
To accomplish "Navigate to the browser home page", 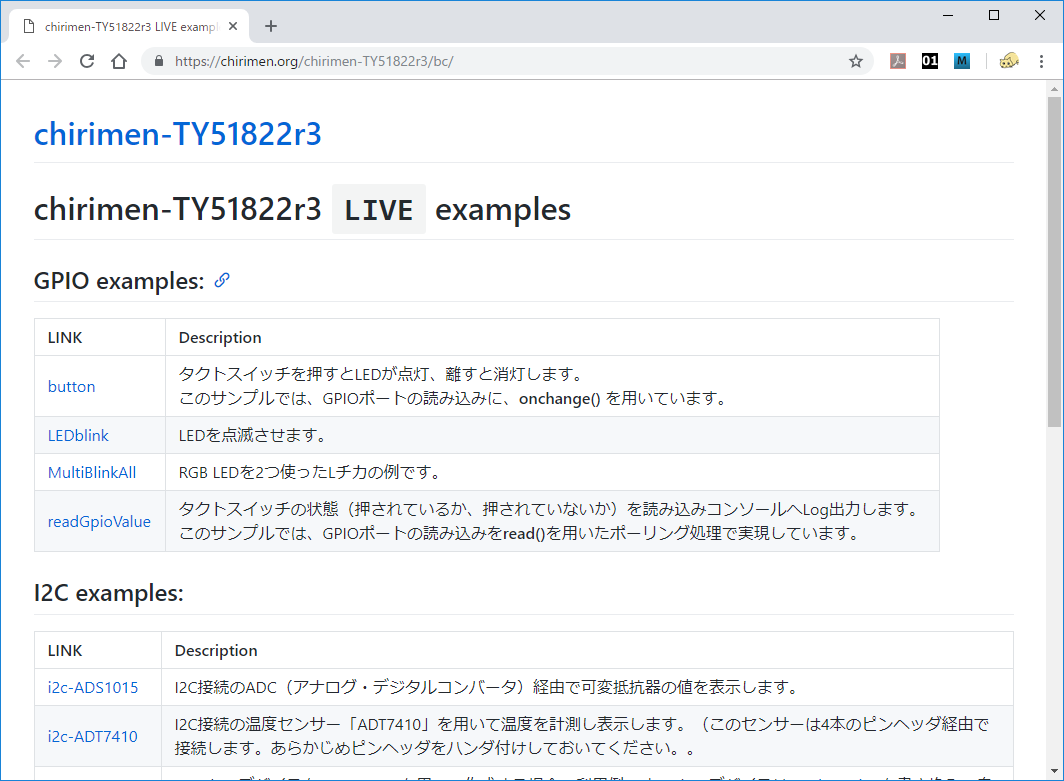I will point(119,61).
